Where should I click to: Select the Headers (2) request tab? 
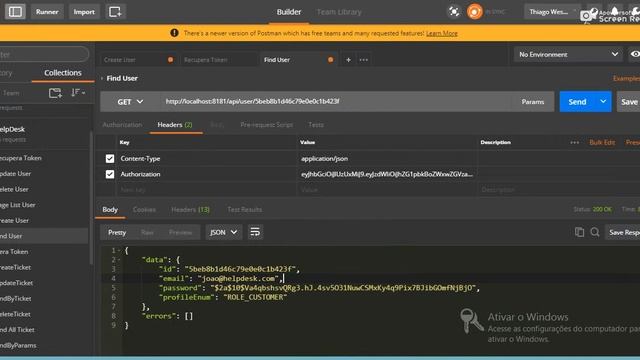(x=175, y=125)
